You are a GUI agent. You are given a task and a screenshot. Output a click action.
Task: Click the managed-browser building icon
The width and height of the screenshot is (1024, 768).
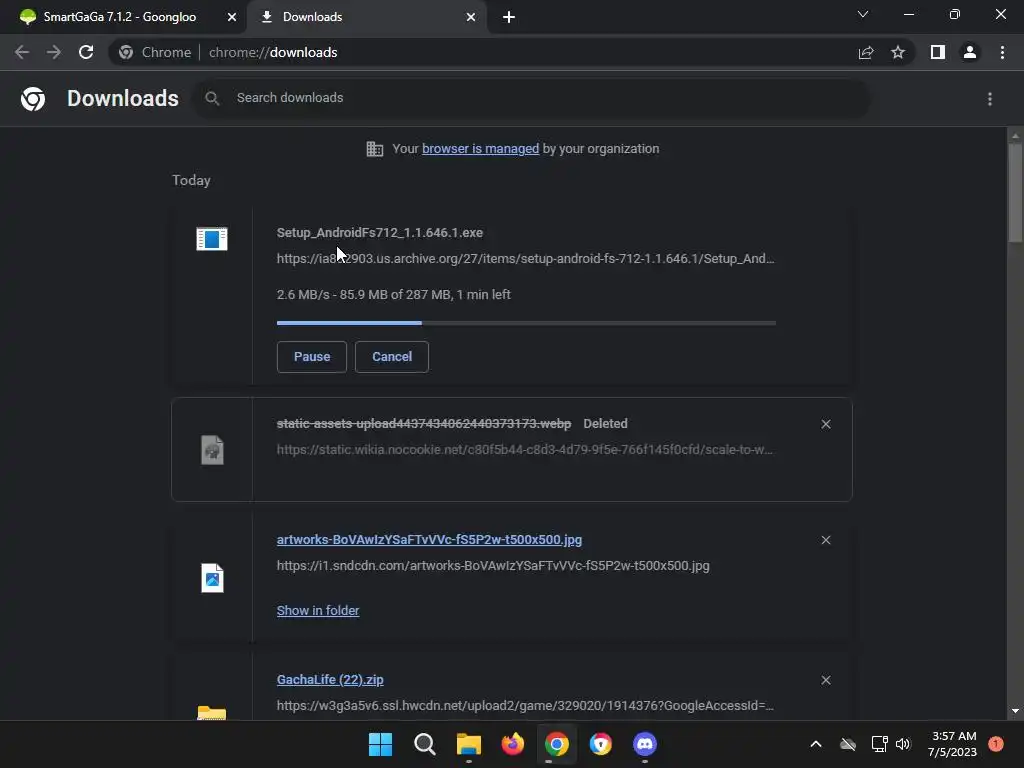[375, 149]
